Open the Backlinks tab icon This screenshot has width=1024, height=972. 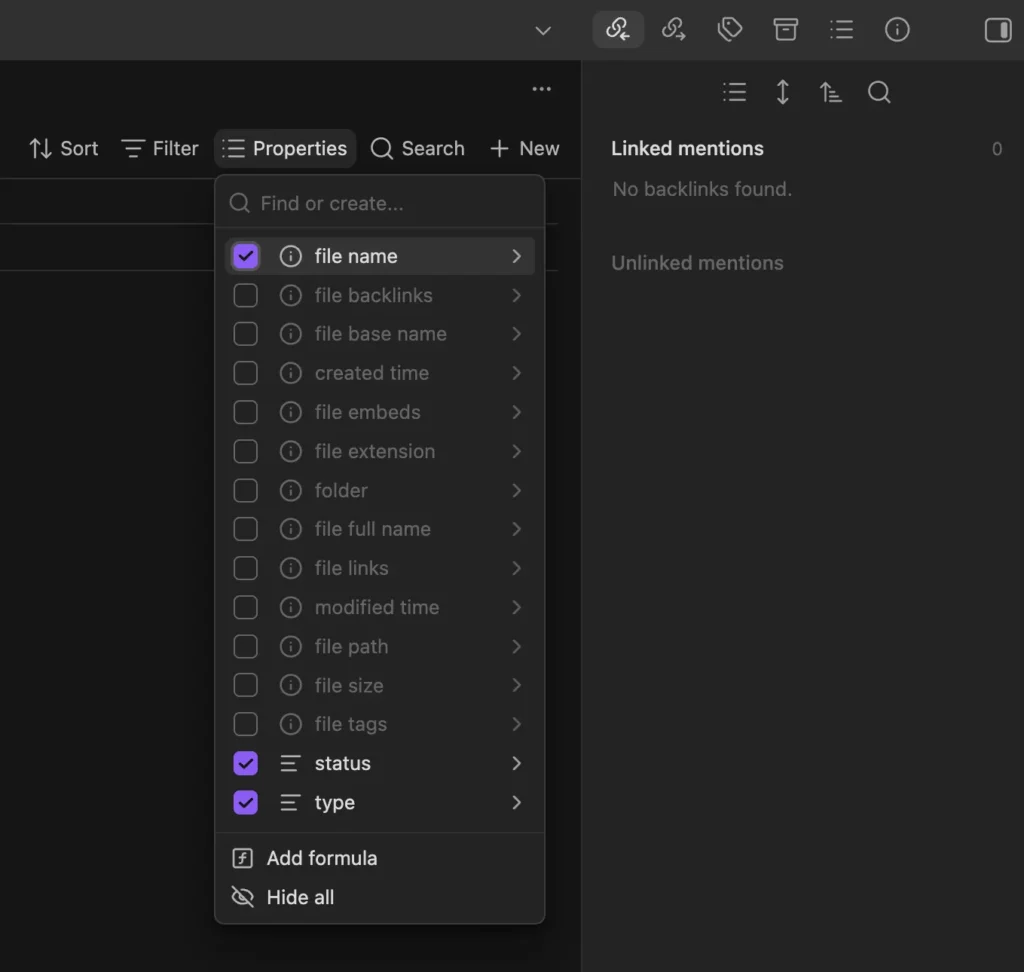[x=618, y=29]
